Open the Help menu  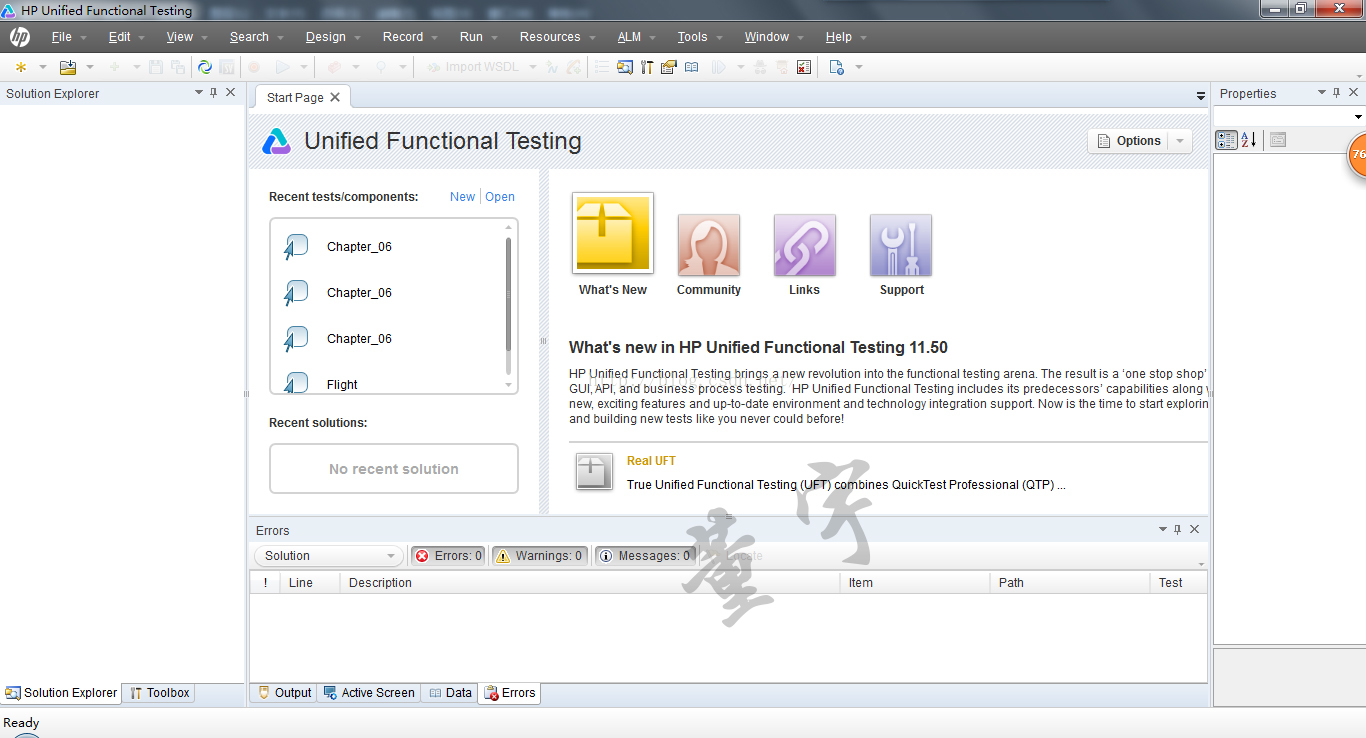coord(838,37)
